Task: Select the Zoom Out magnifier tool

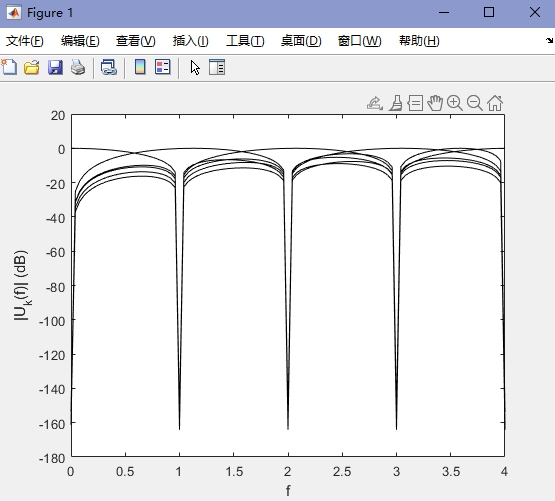Action: [x=475, y=103]
